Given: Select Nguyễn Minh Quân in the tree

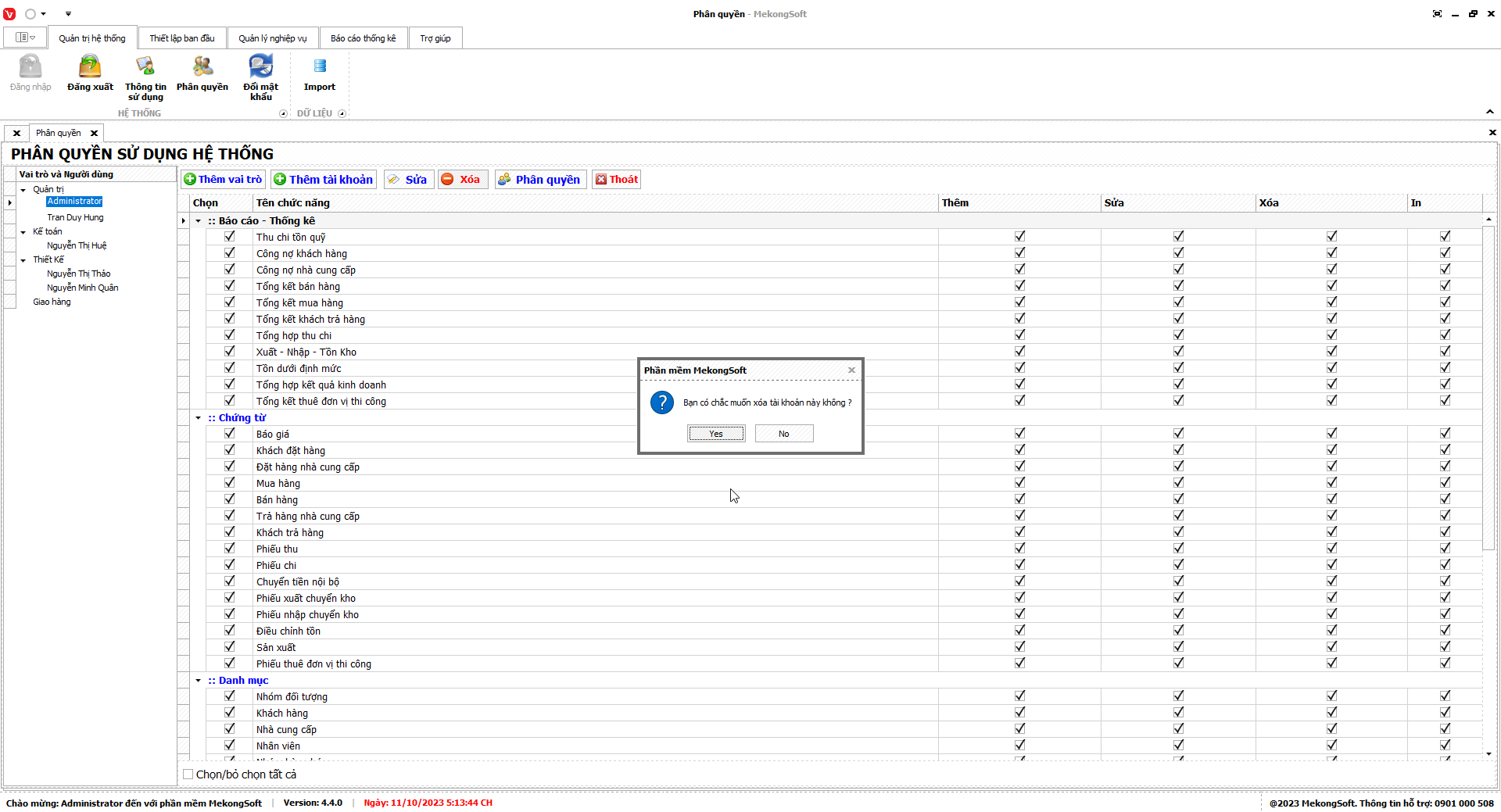Looking at the screenshot, I should [x=83, y=288].
